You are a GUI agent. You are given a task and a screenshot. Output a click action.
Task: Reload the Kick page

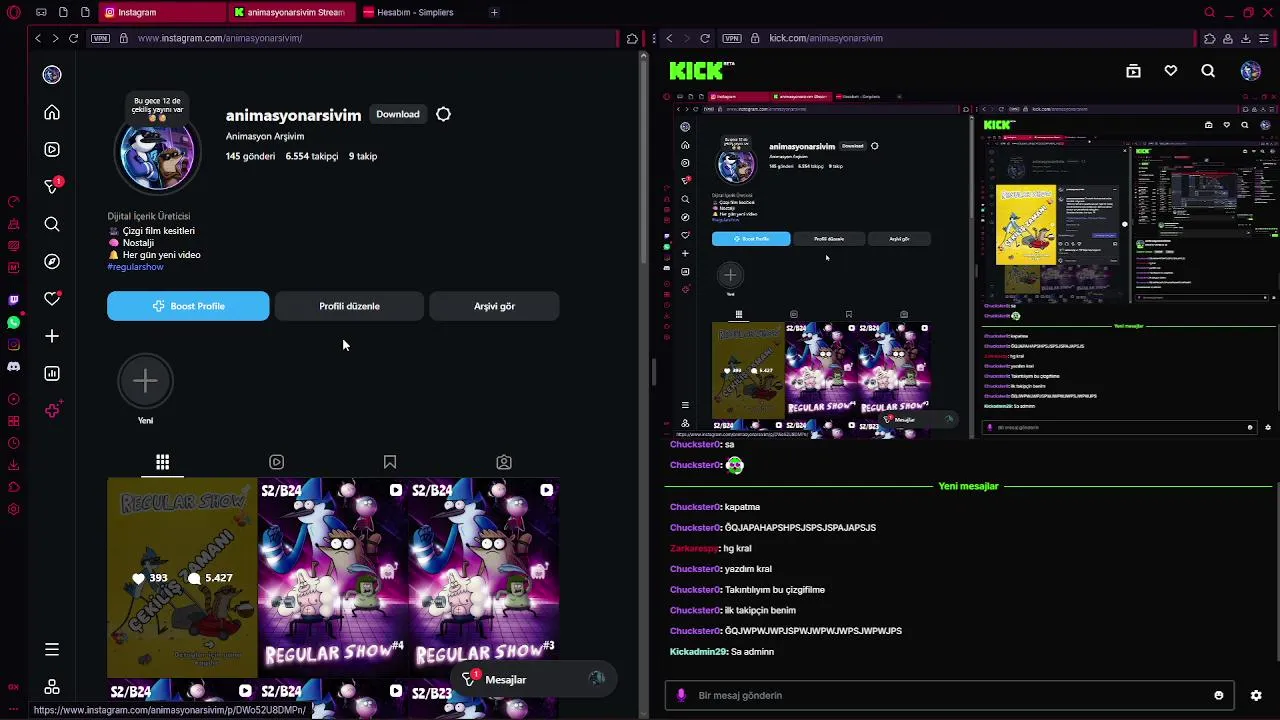[705, 38]
